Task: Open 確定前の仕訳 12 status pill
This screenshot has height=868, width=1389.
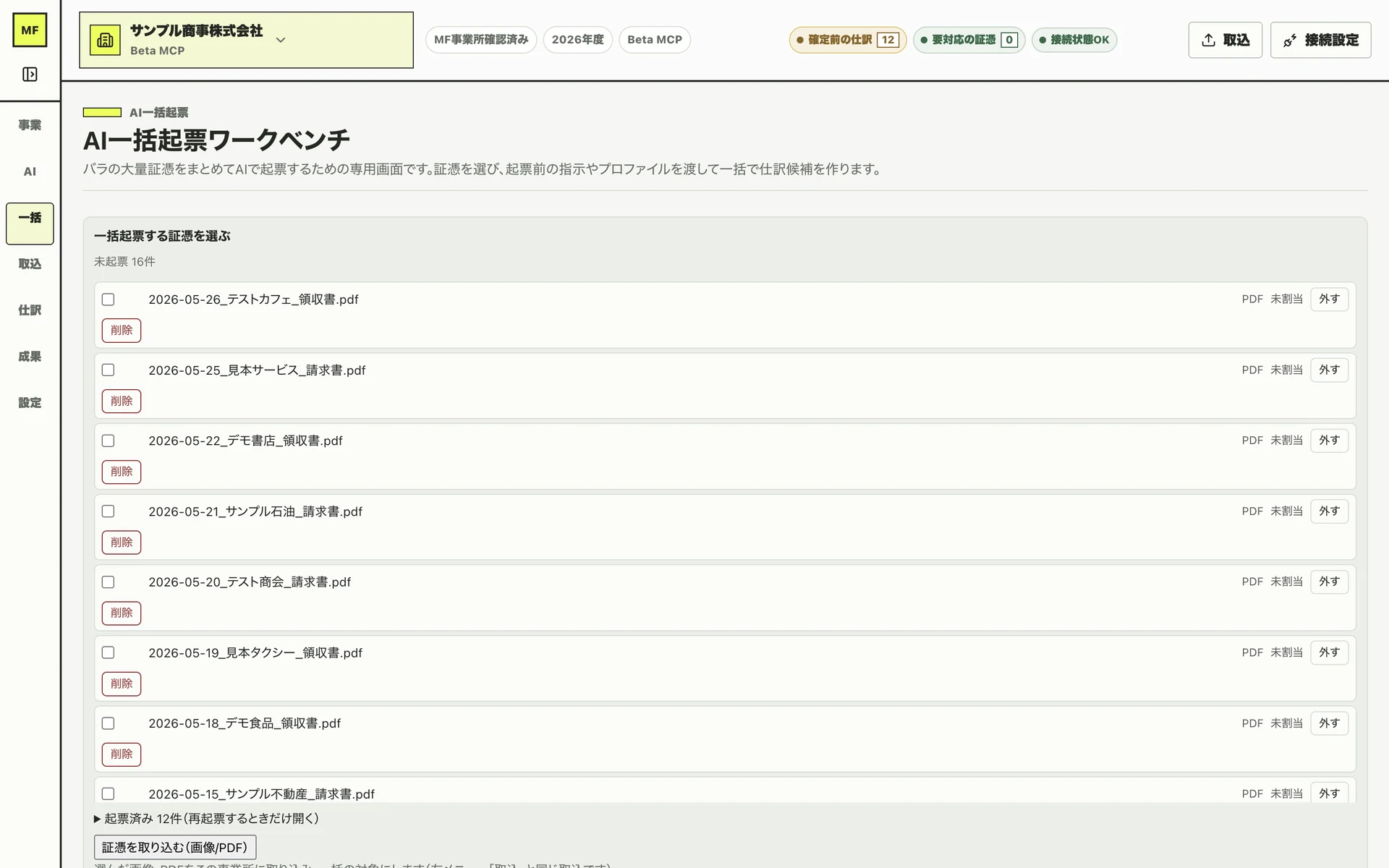Action: click(847, 40)
